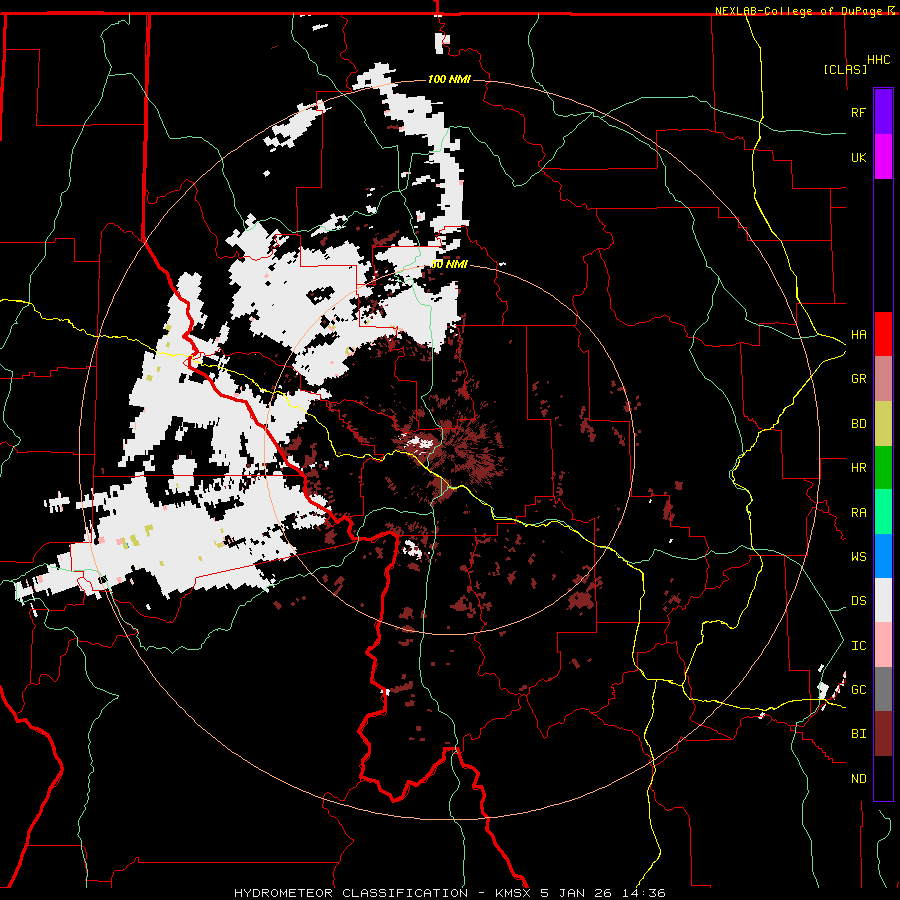This screenshot has height=900, width=900.
Task: Click the 50 NMI range ring label
Action: point(449,265)
